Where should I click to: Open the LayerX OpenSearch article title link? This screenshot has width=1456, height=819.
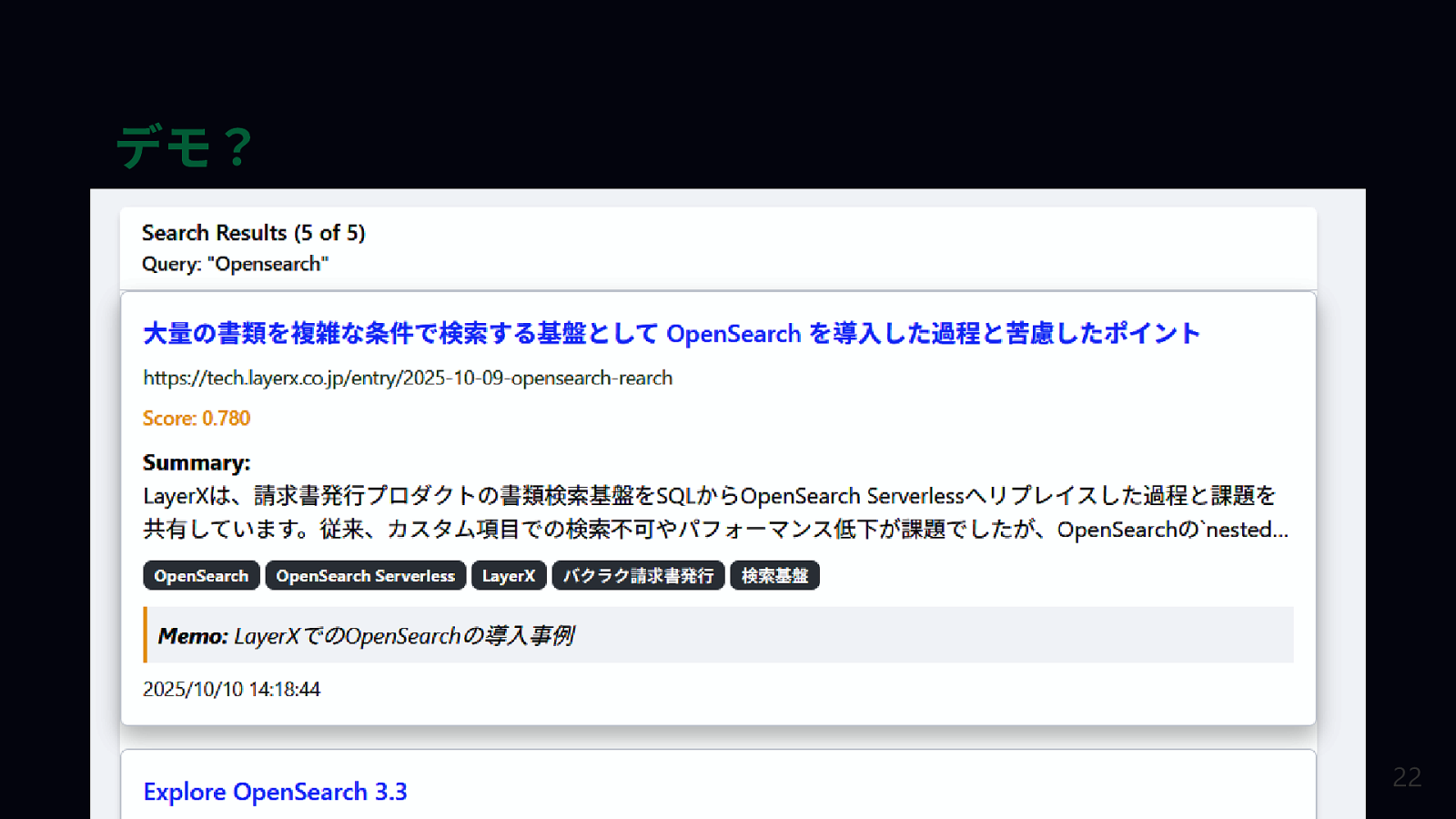point(671,334)
